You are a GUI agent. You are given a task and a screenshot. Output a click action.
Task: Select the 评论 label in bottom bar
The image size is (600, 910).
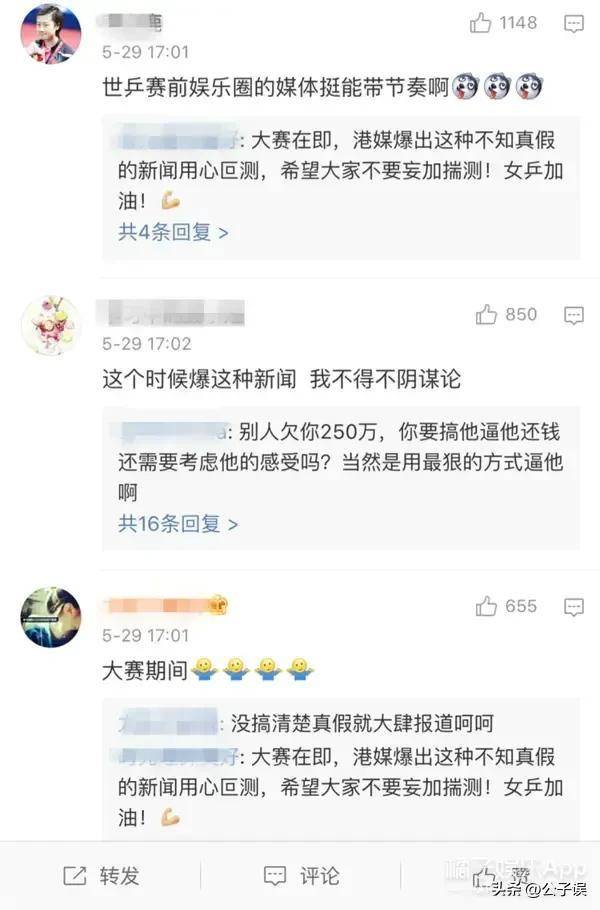[x=320, y=876]
